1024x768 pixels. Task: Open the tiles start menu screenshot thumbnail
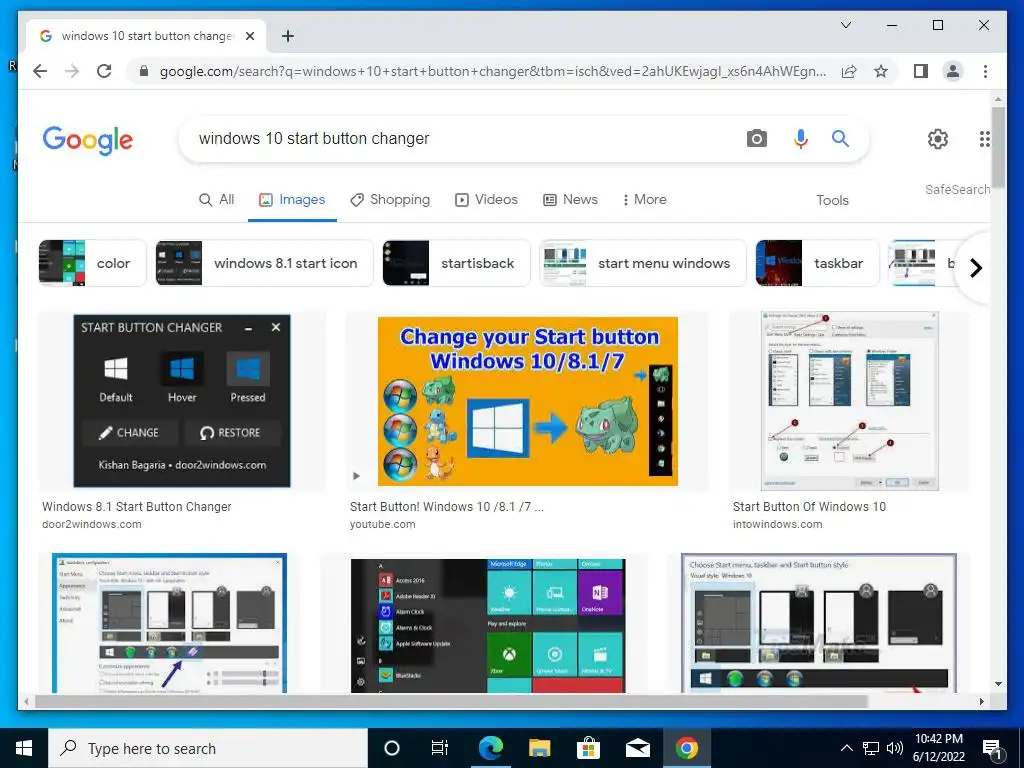point(488,625)
